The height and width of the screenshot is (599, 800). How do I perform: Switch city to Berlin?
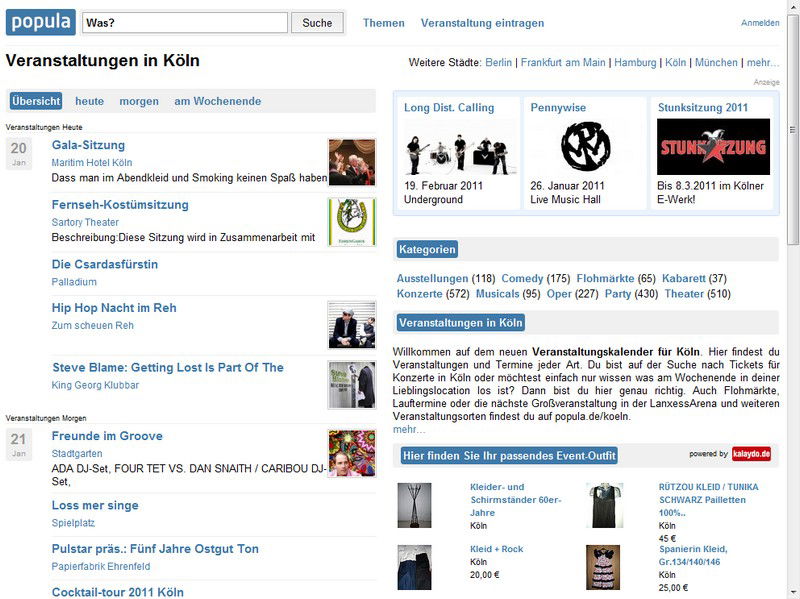[498, 62]
